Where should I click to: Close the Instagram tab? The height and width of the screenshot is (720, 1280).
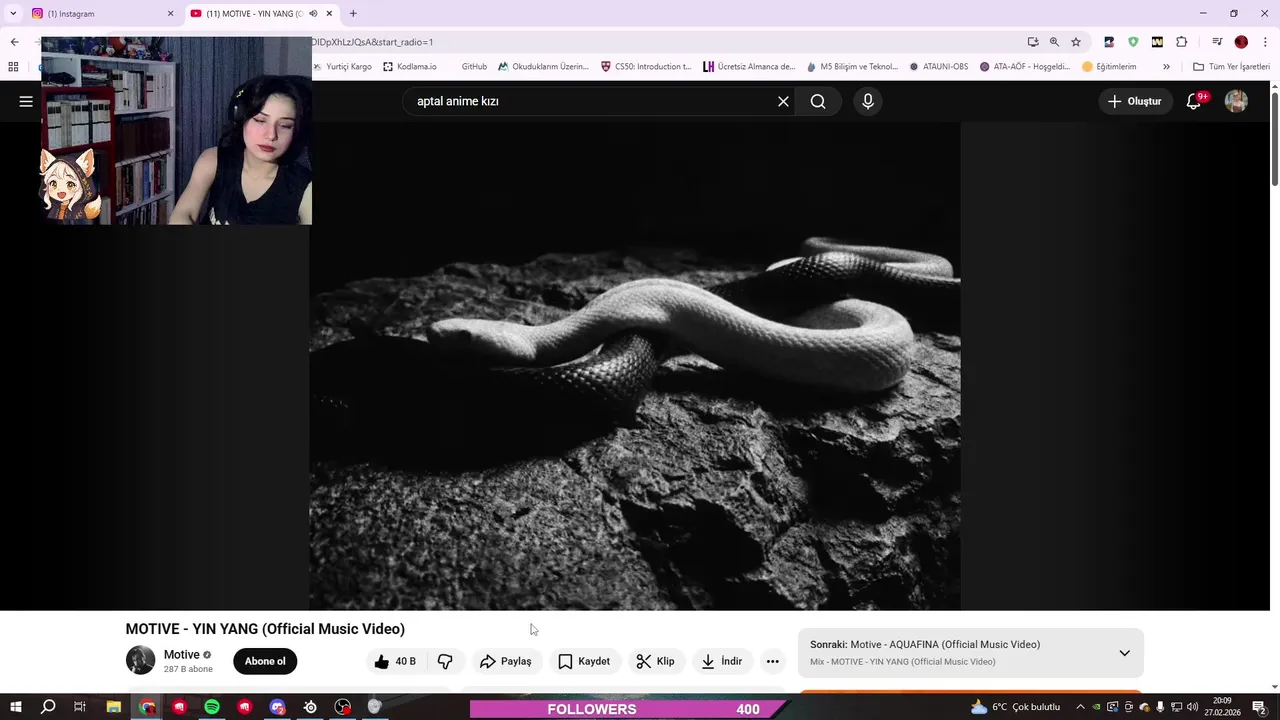coord(170,14)
